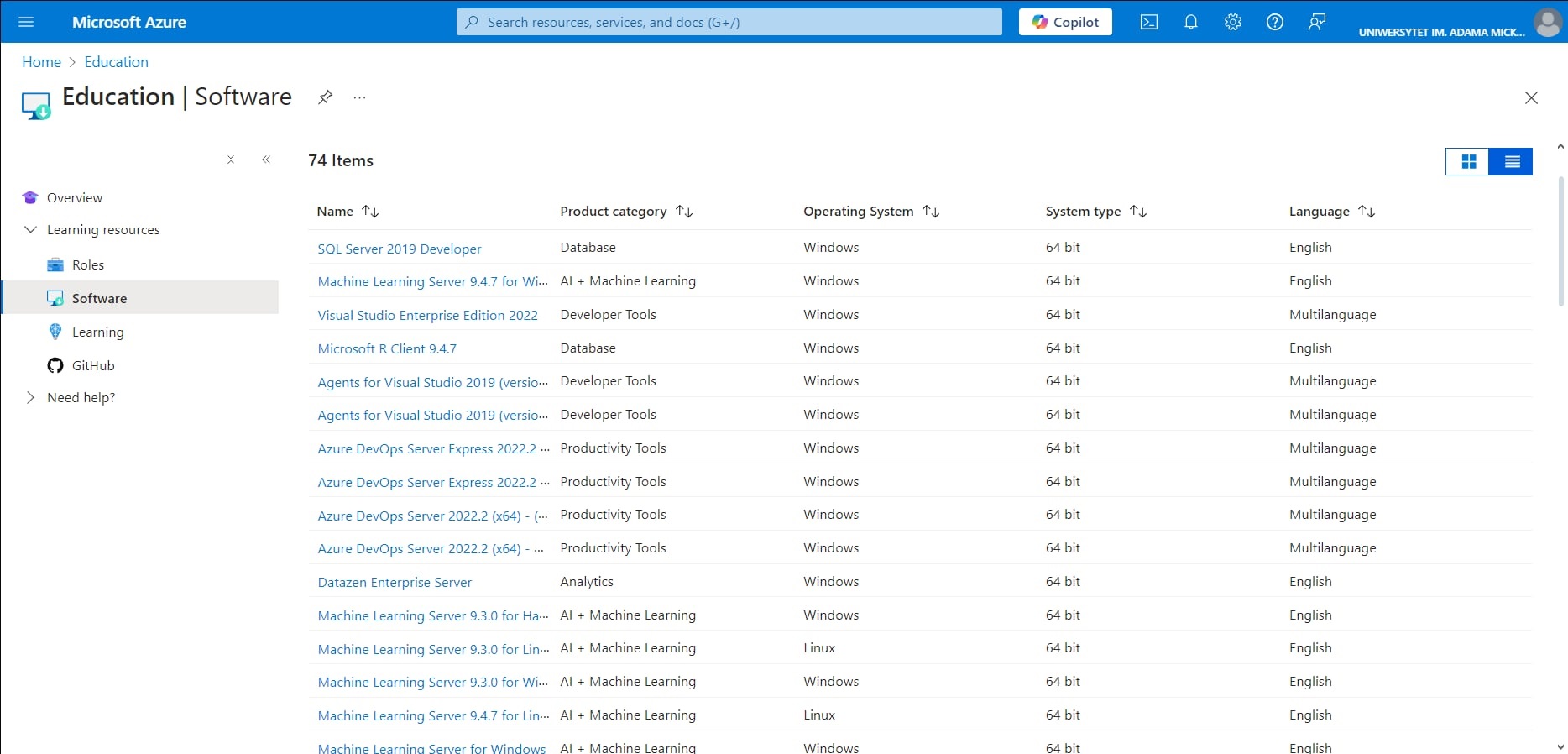Click the '74 Items' count text

click(x=341, y=160)
